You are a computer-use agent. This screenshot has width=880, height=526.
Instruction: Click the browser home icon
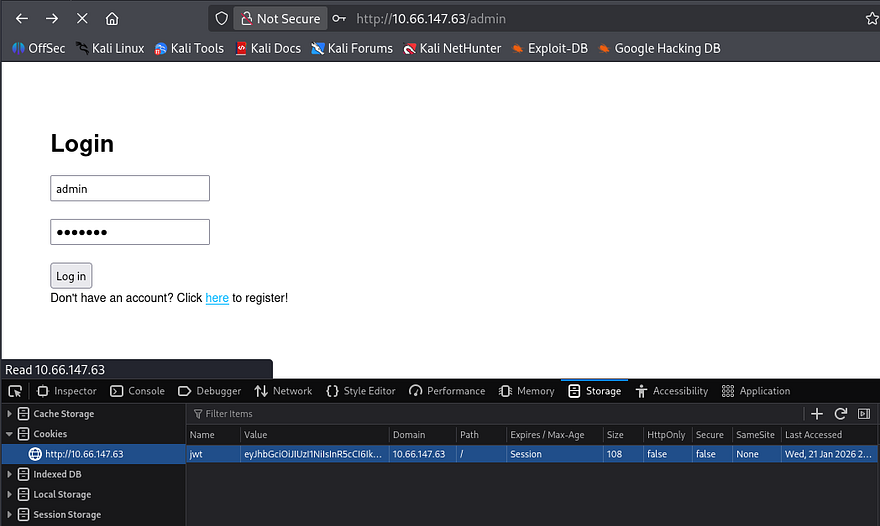click(x=112, y=19)
